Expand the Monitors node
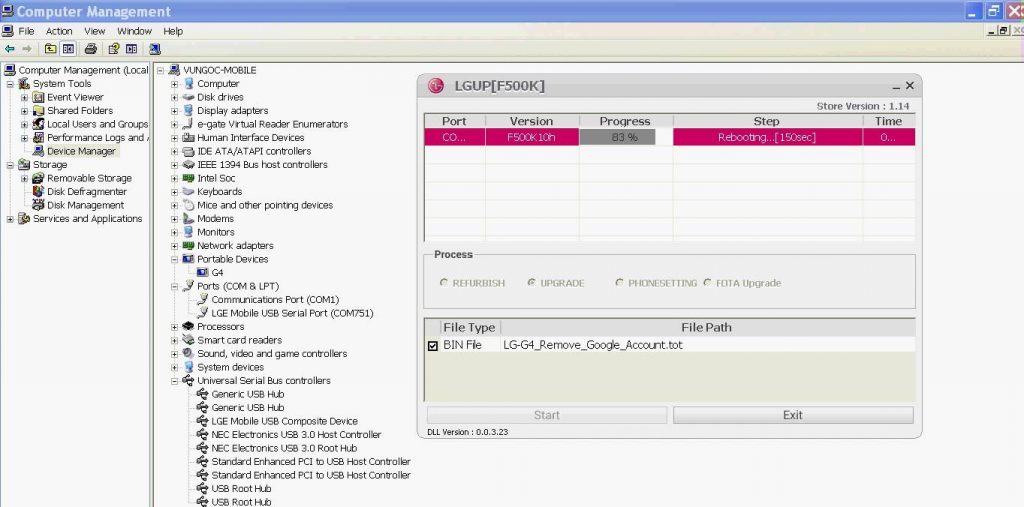 (174, 233)
